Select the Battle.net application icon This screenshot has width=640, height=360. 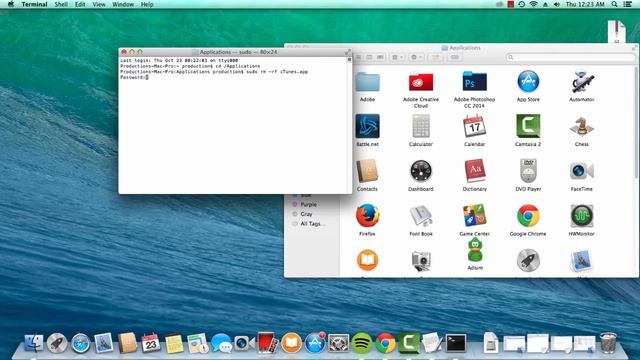367,126
